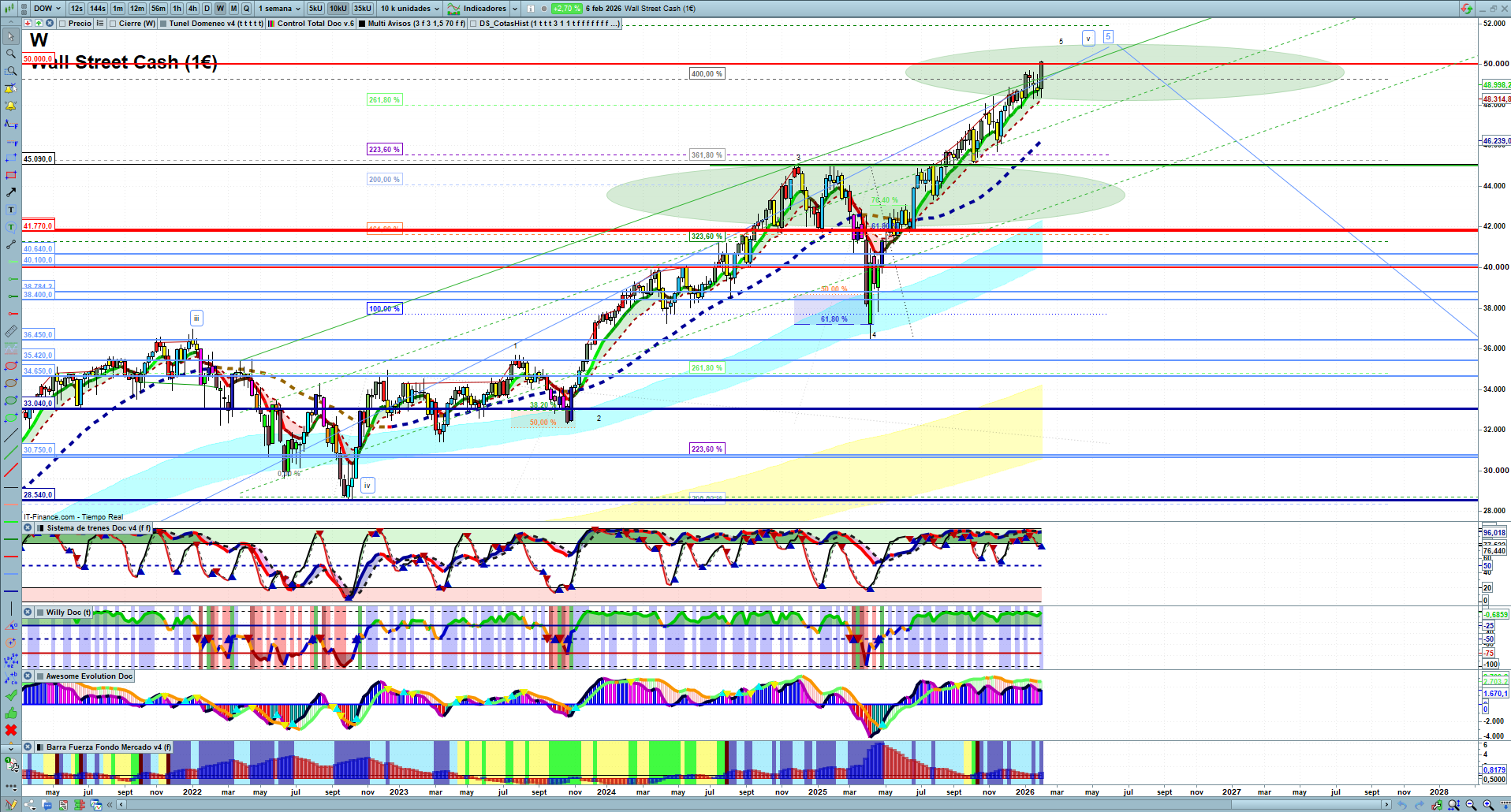Set the 5kU units view
The width and height of the screenshot is (1511, 812).
point(315,9)
